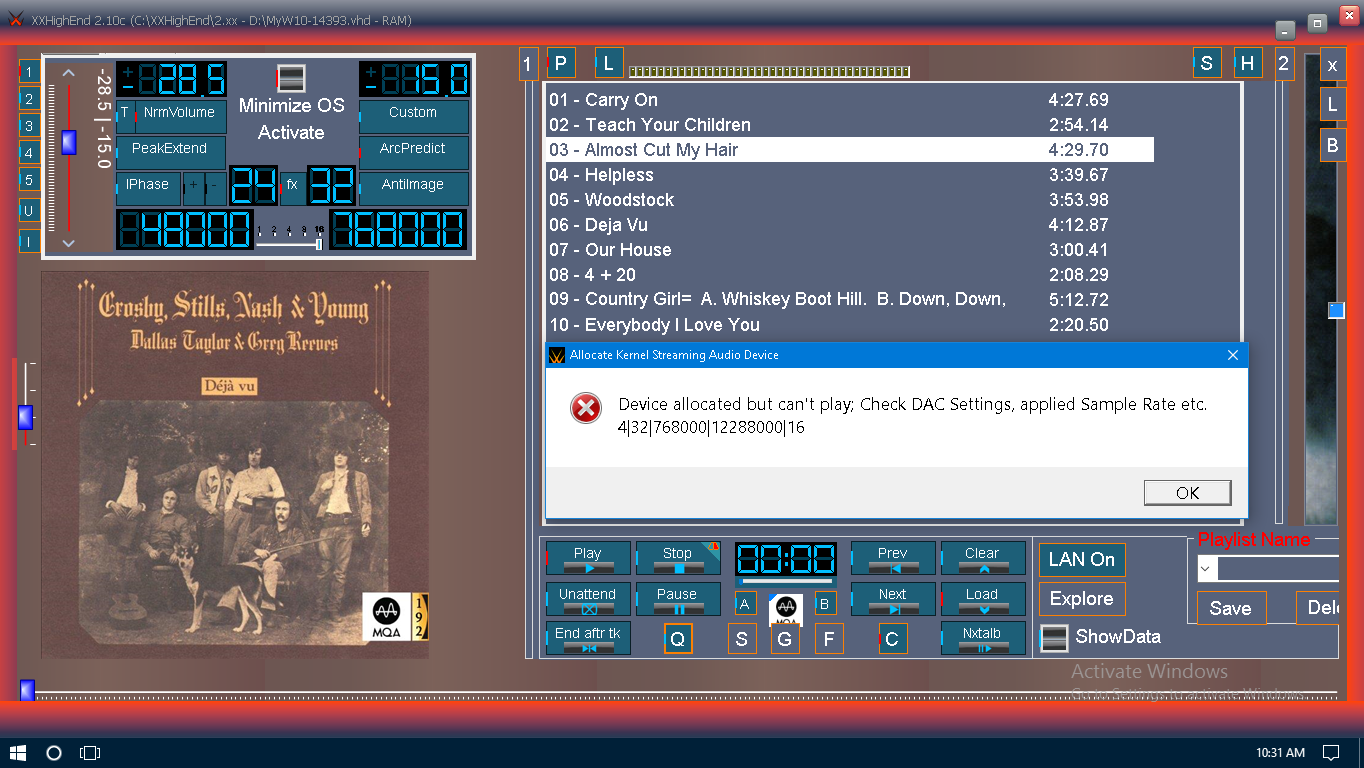Click the T button beside NrmVolume
This screenshot has height=768, width=1364.
click(x=125, y=116)
